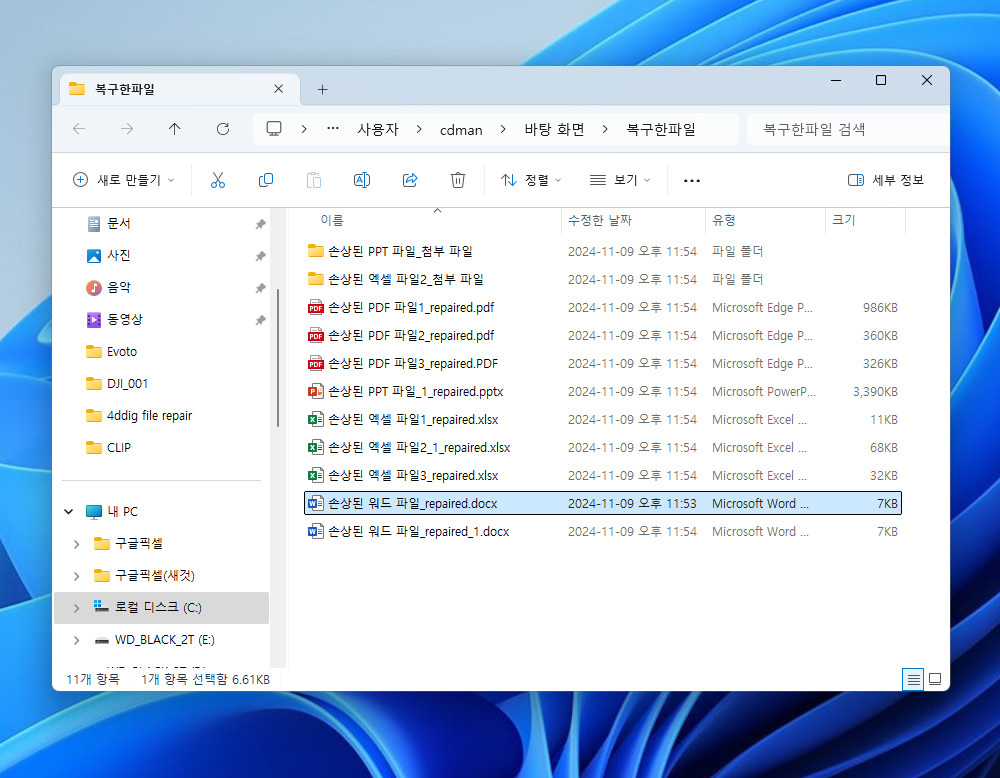
Task: Open 동영상 in the sidebar
Action: [x=124, y=319]
